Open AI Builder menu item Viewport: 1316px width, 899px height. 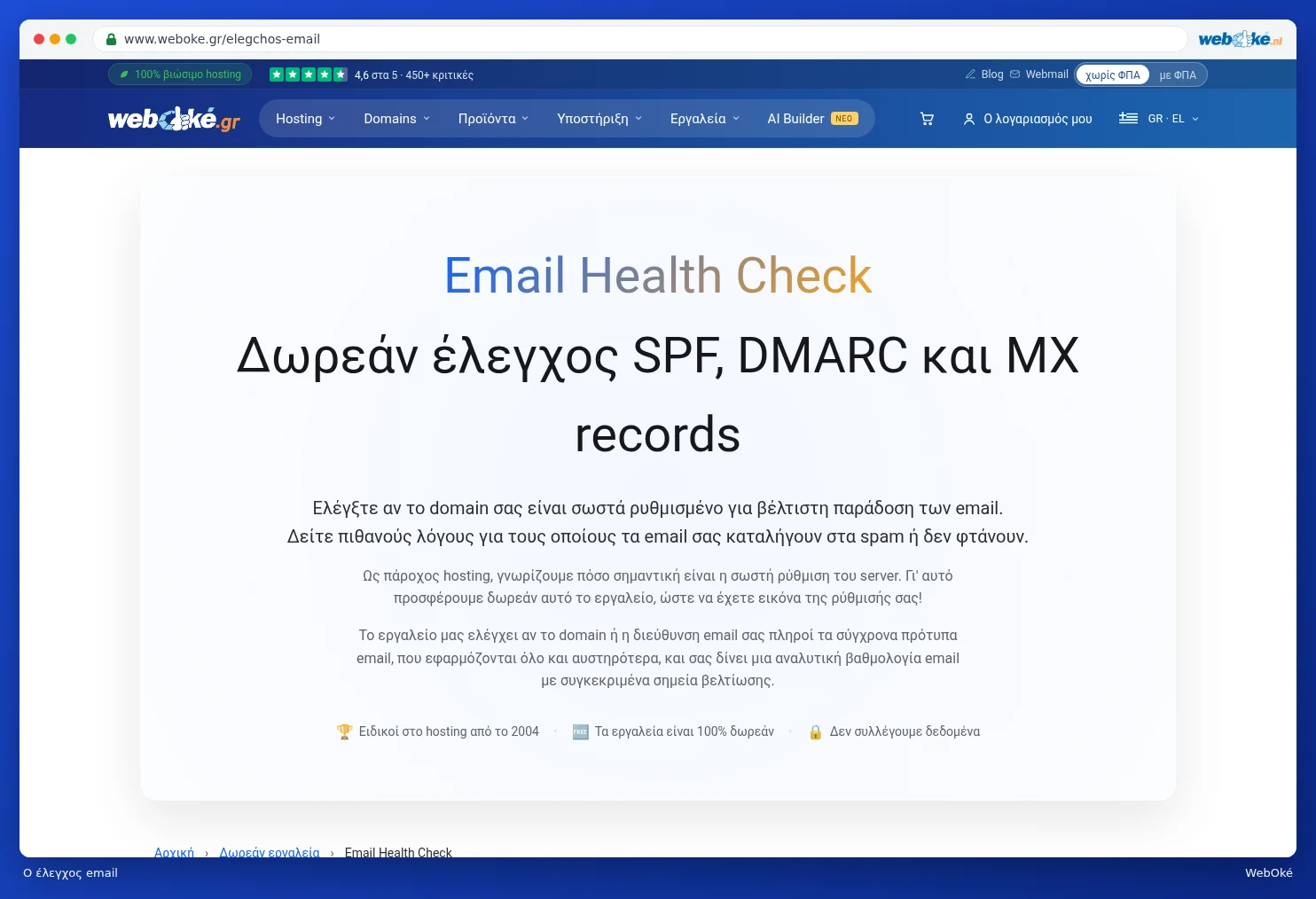click(812, 119)
